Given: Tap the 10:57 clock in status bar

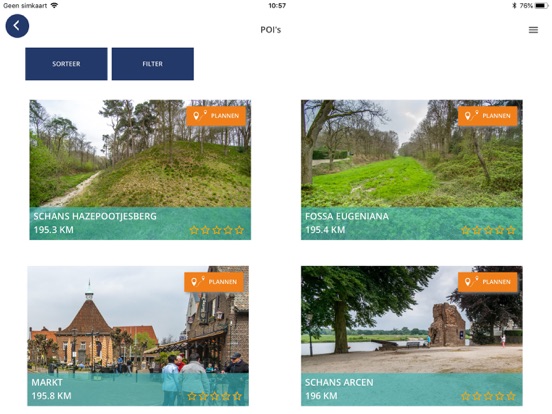Looking at the screenshot, I should tap(277, 6).
